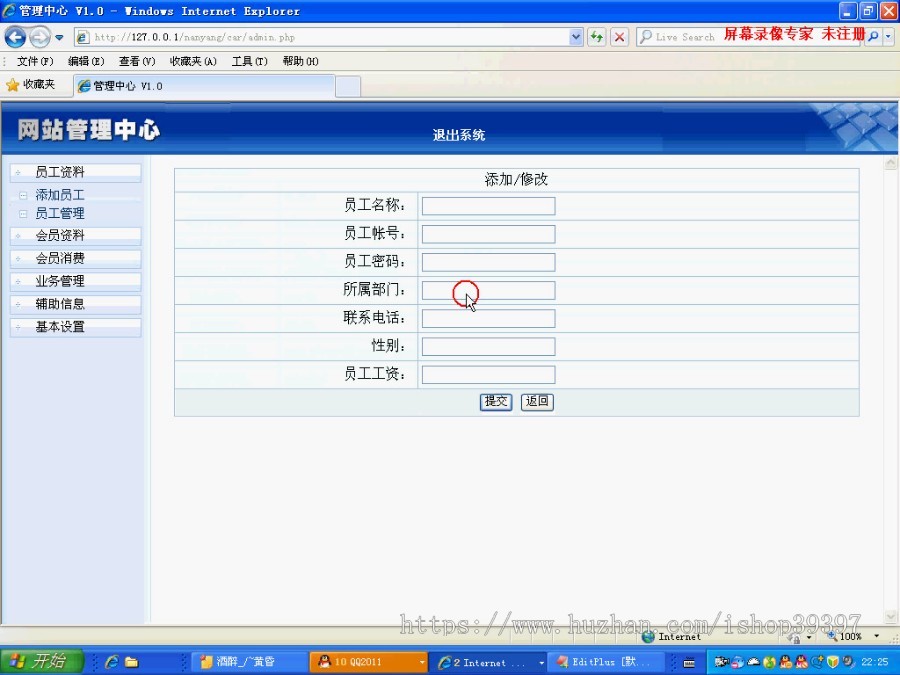Viewport: 900px width, 675px height.
Task: Open the 2 Internet Explorer taskbar group
Action: (488, 662)
